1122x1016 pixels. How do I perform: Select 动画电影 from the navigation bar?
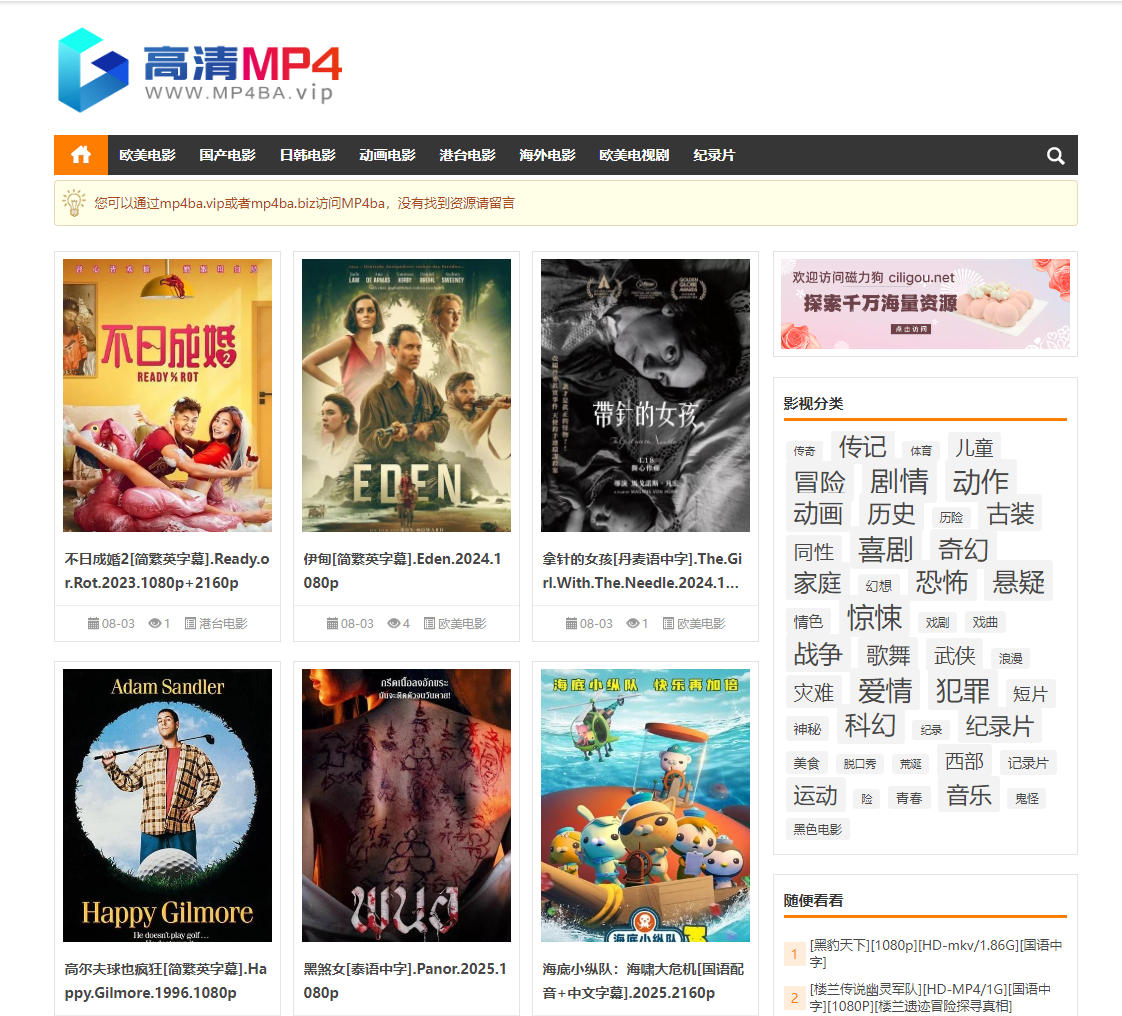[x=387, y=155]
